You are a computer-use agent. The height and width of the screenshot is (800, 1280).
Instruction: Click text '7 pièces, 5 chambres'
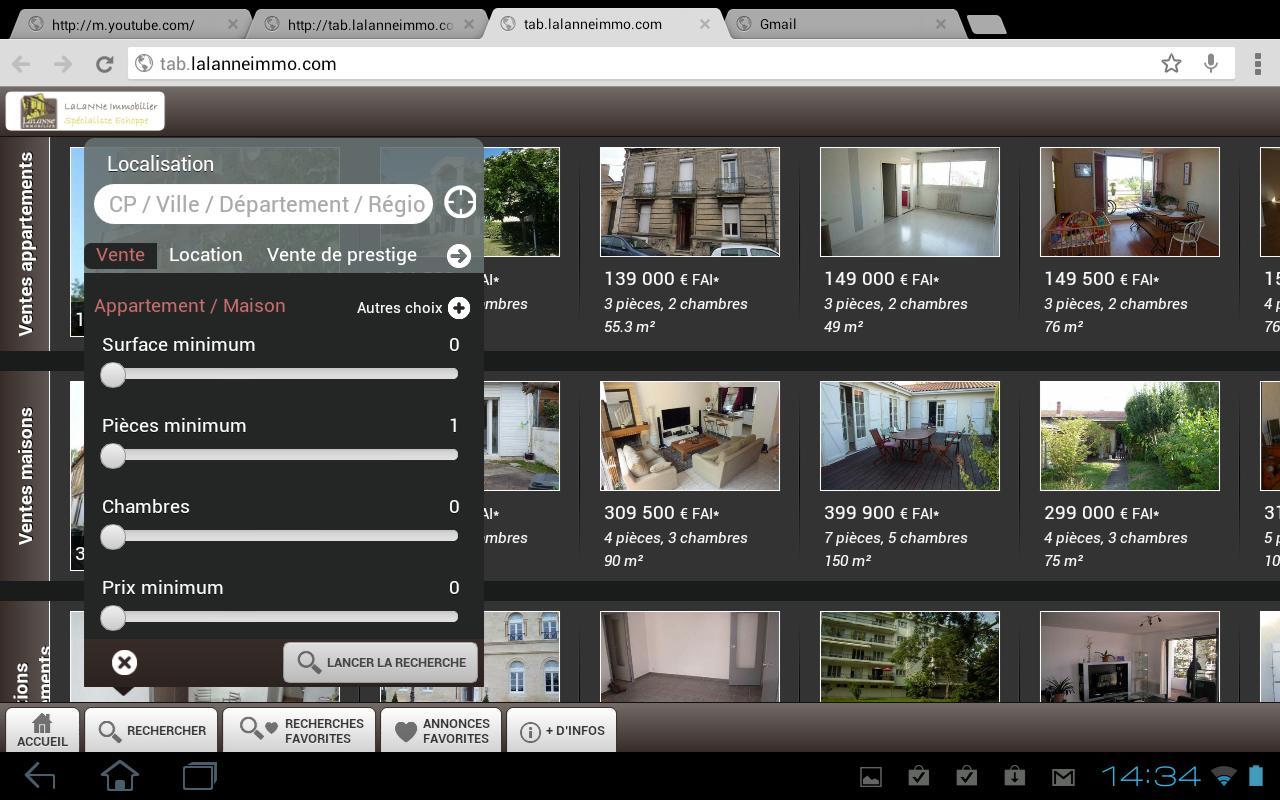pos(896,538)
